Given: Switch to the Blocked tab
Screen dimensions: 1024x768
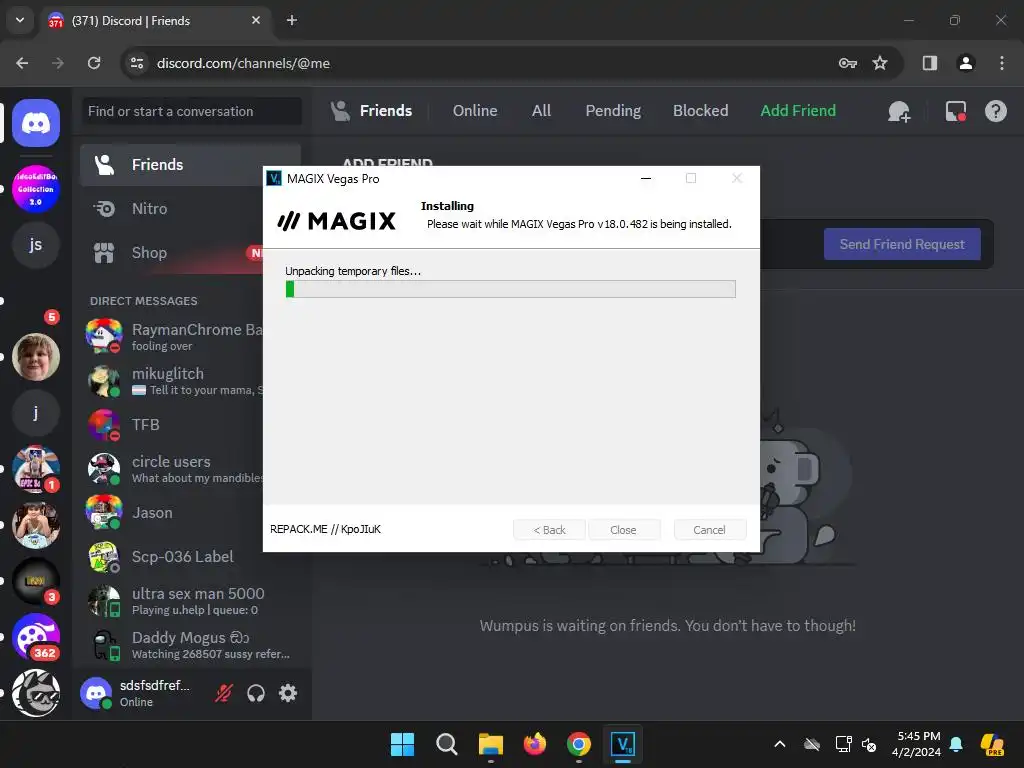Looking at the screenshot, I should (700, 111).
